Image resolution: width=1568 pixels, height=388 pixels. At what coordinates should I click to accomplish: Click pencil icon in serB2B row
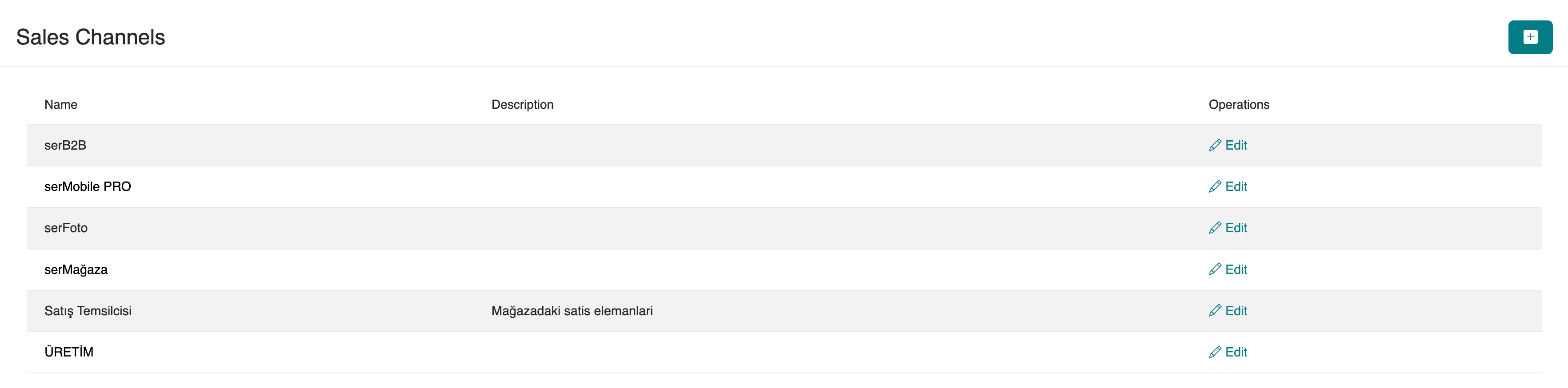[1215, 145]
